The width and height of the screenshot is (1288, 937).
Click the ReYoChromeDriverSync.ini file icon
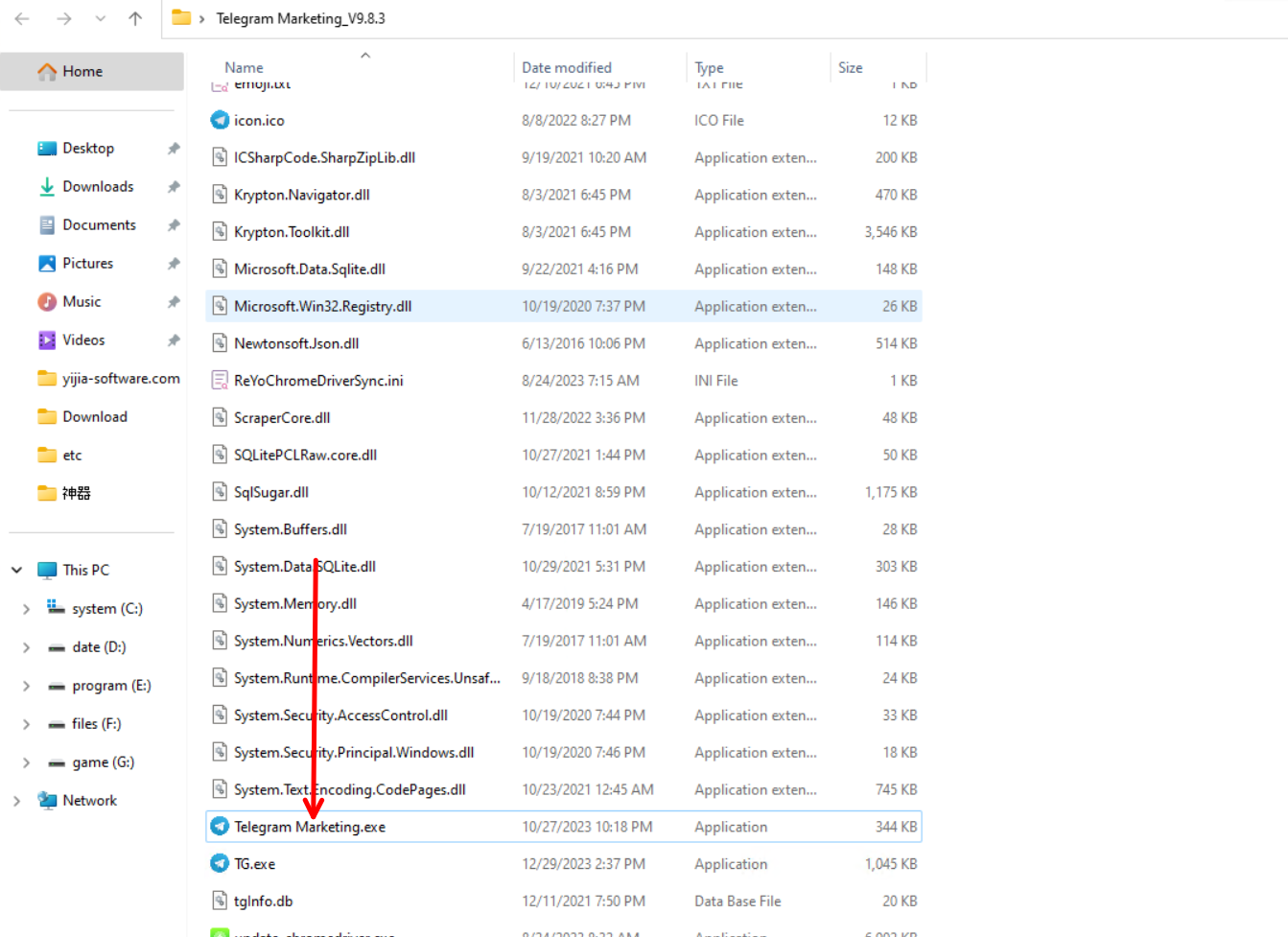pos(220,381)
